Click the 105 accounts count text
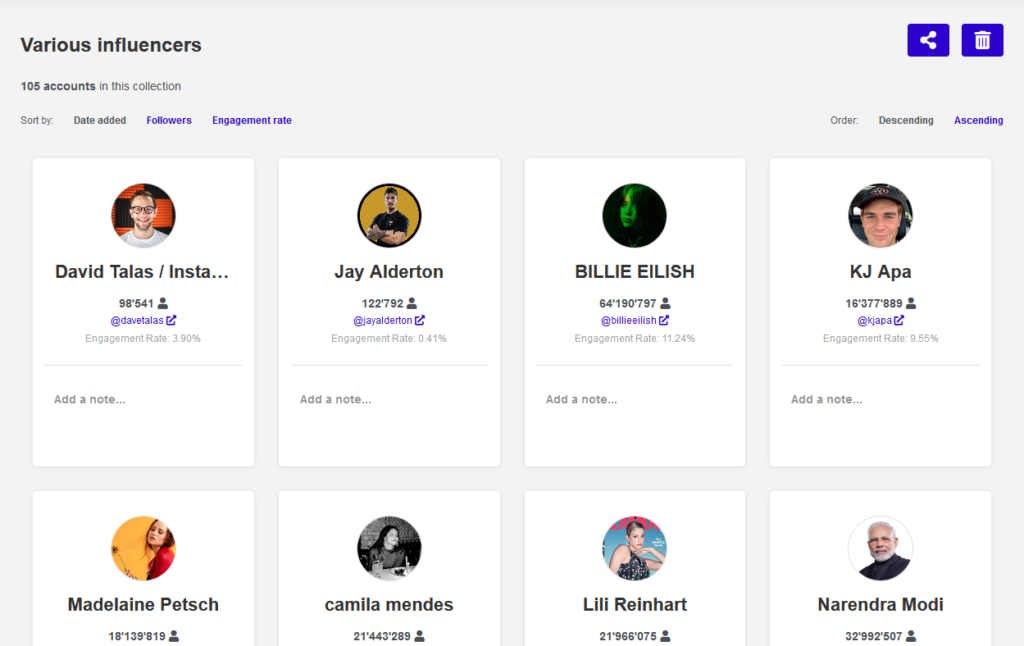1024x646 pixels. coord(58,86)
